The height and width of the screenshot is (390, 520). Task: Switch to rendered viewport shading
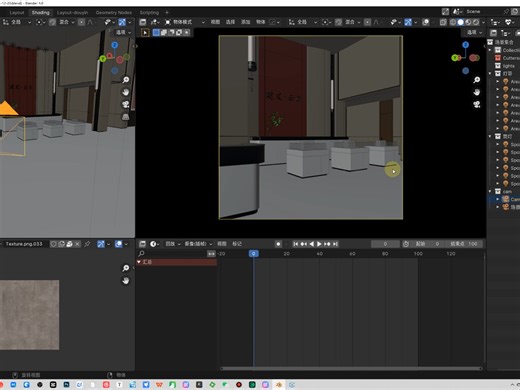tap(476, 22)
